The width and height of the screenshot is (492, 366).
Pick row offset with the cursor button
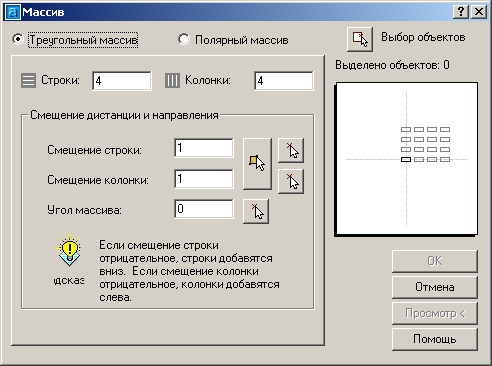point(291,150)
